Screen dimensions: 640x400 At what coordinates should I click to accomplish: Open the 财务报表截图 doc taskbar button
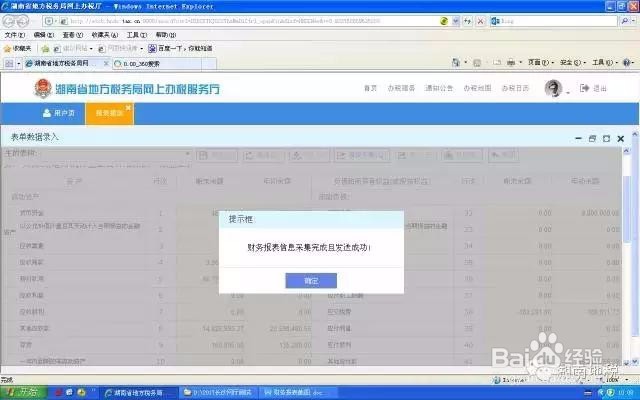299,393
